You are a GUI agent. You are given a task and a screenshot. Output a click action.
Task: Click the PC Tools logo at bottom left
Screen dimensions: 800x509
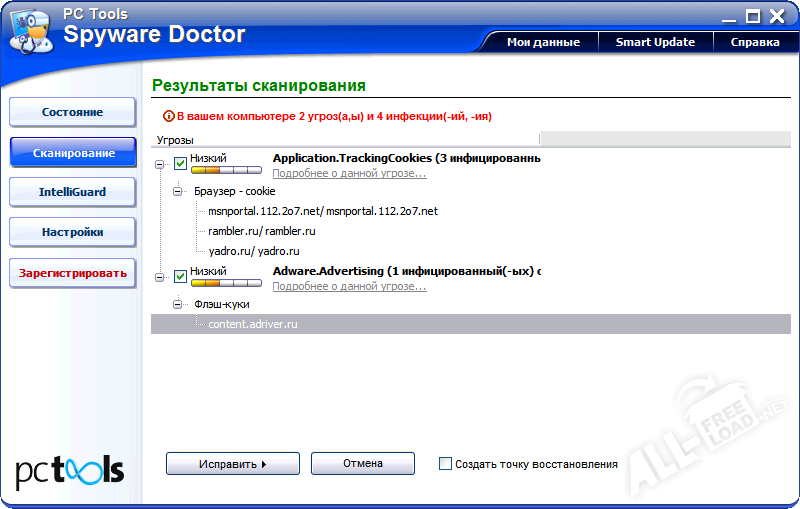[x=70, y=469]
